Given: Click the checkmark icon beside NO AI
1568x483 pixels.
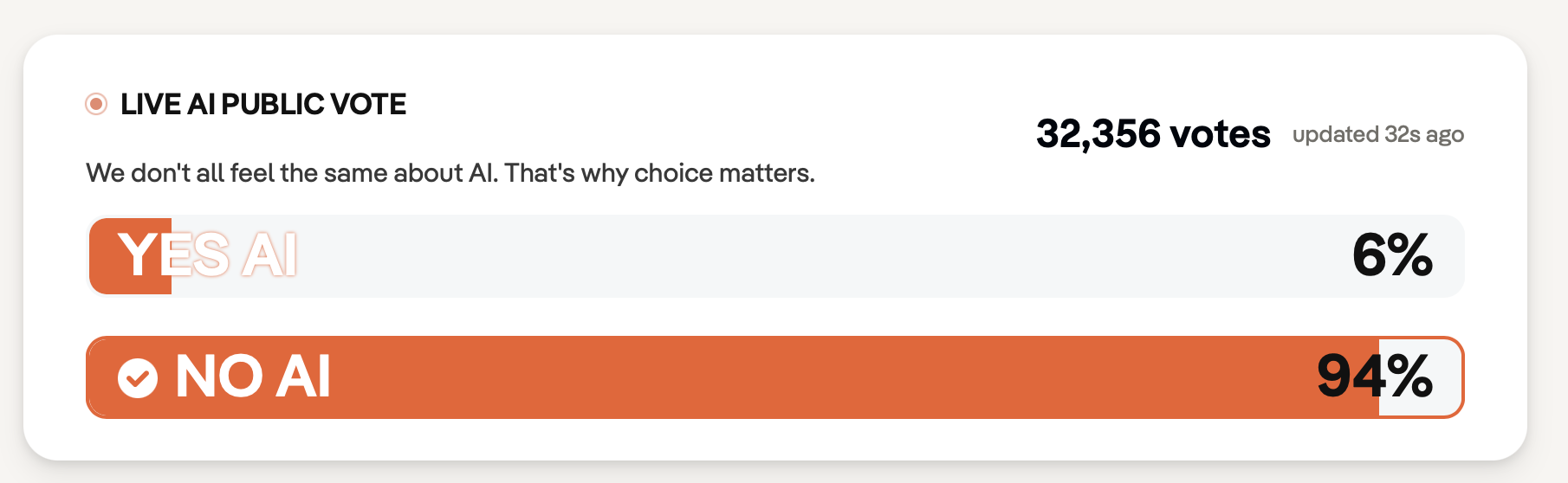Looking at the screenshot, I should click(x=138, y=377).
